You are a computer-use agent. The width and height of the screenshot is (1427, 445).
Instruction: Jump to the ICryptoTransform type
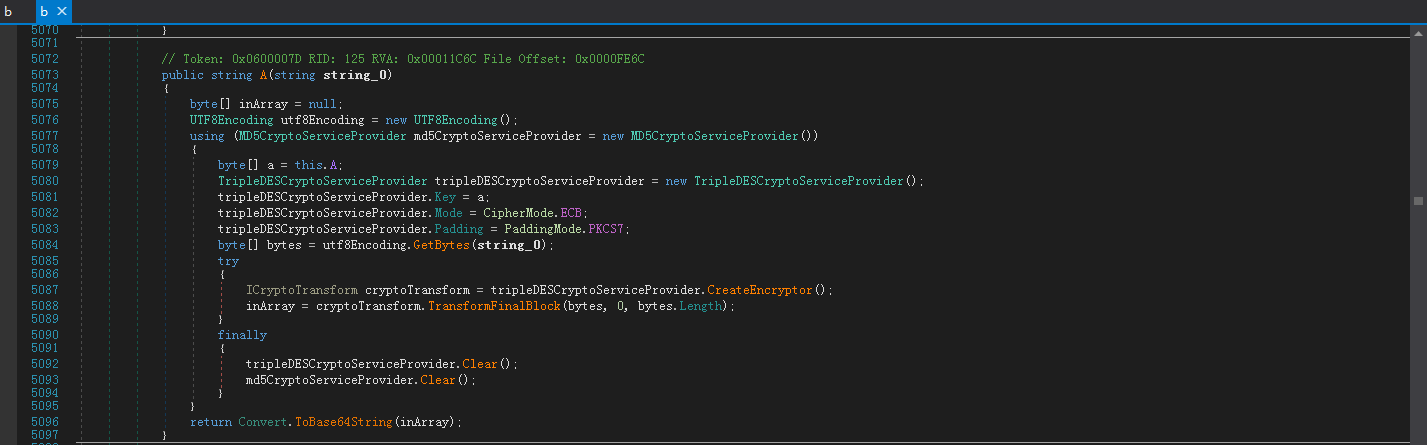pos(301,289)
